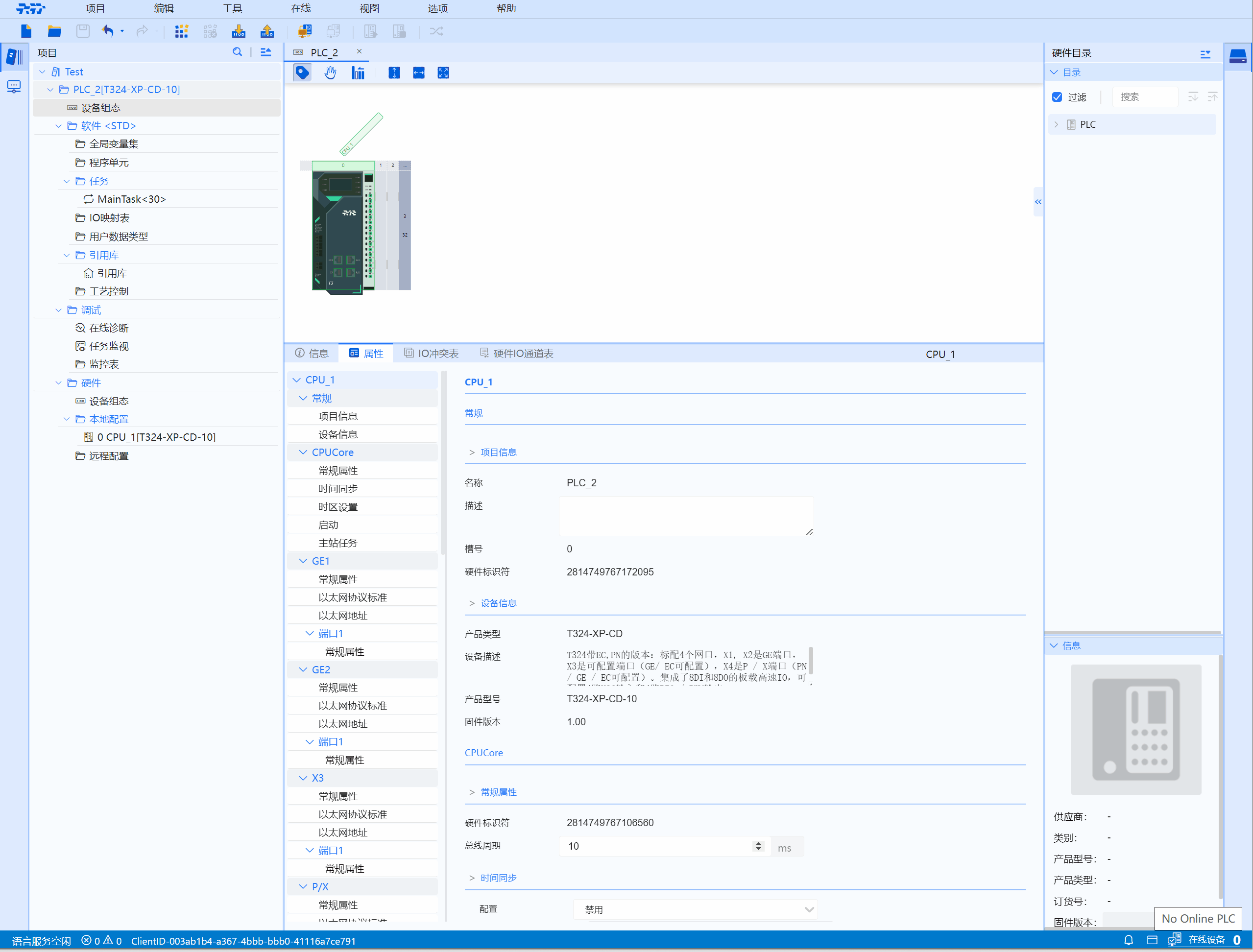Click the upload from PLC toolbar icon

(x=267, y=31)
